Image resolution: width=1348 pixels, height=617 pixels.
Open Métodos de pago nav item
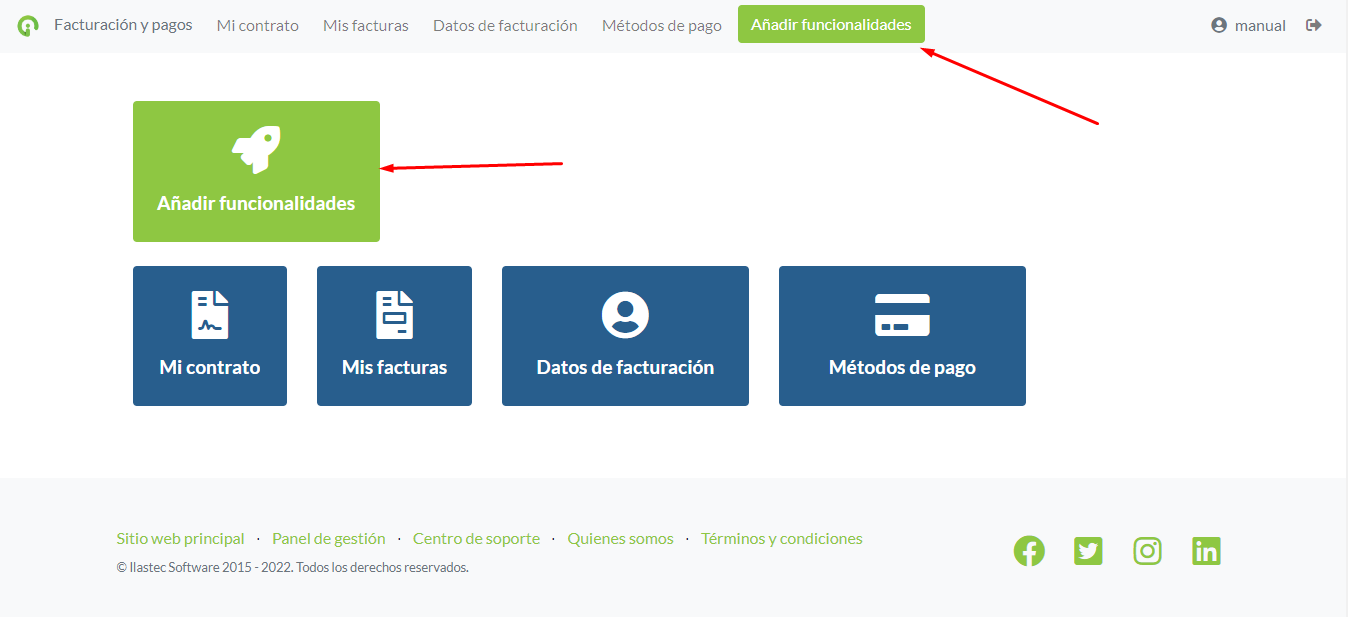coord(661,26)
